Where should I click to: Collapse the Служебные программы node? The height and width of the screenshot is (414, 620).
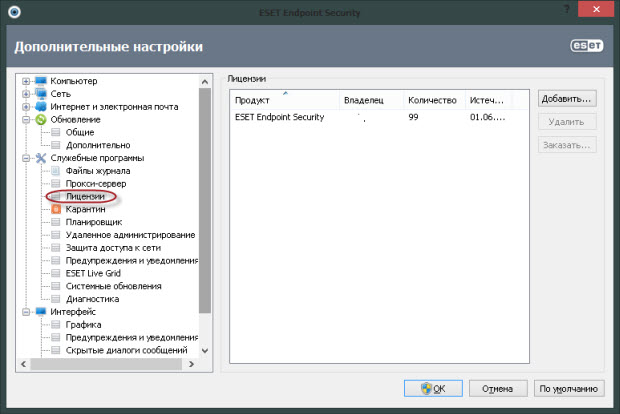pyautogui.click(x=26, y=158)
